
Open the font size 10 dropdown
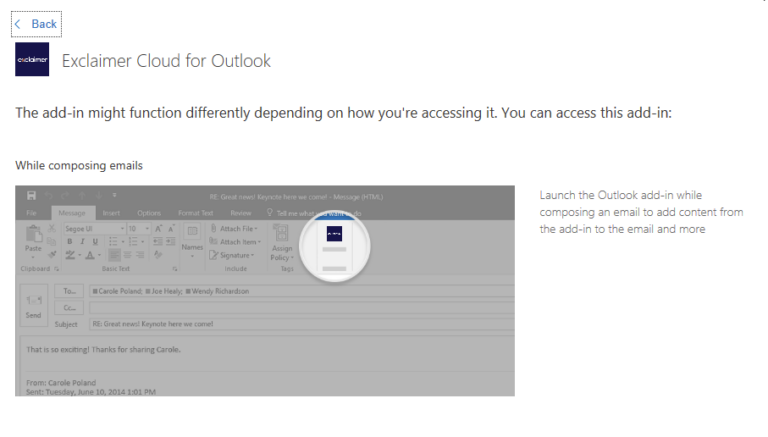point(139,229)
